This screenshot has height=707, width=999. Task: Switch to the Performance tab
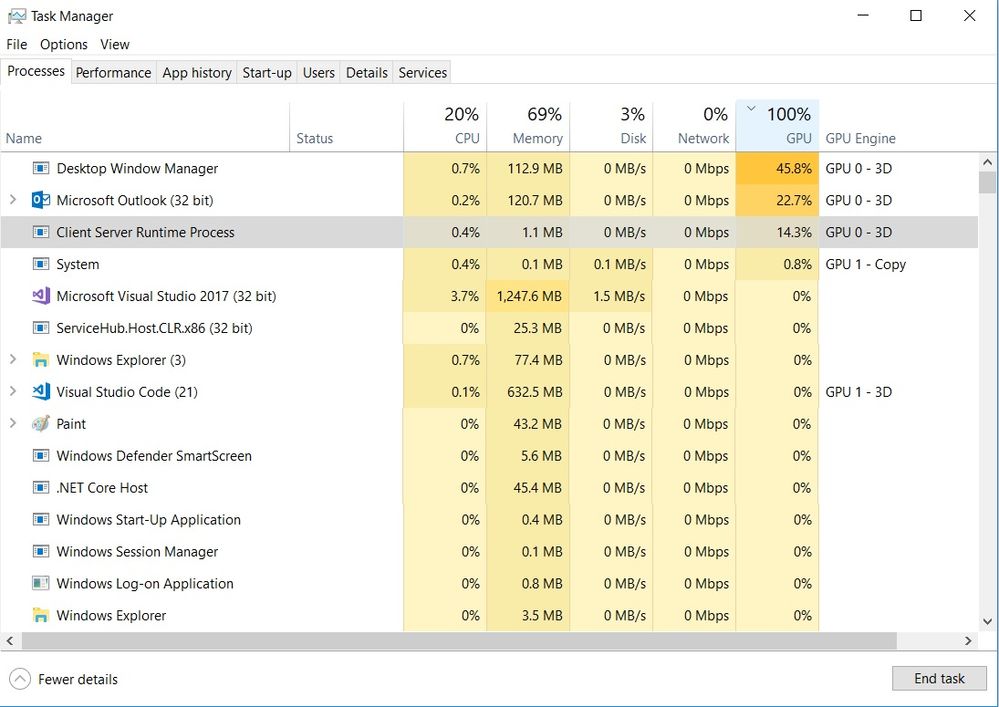coord(113,73)
